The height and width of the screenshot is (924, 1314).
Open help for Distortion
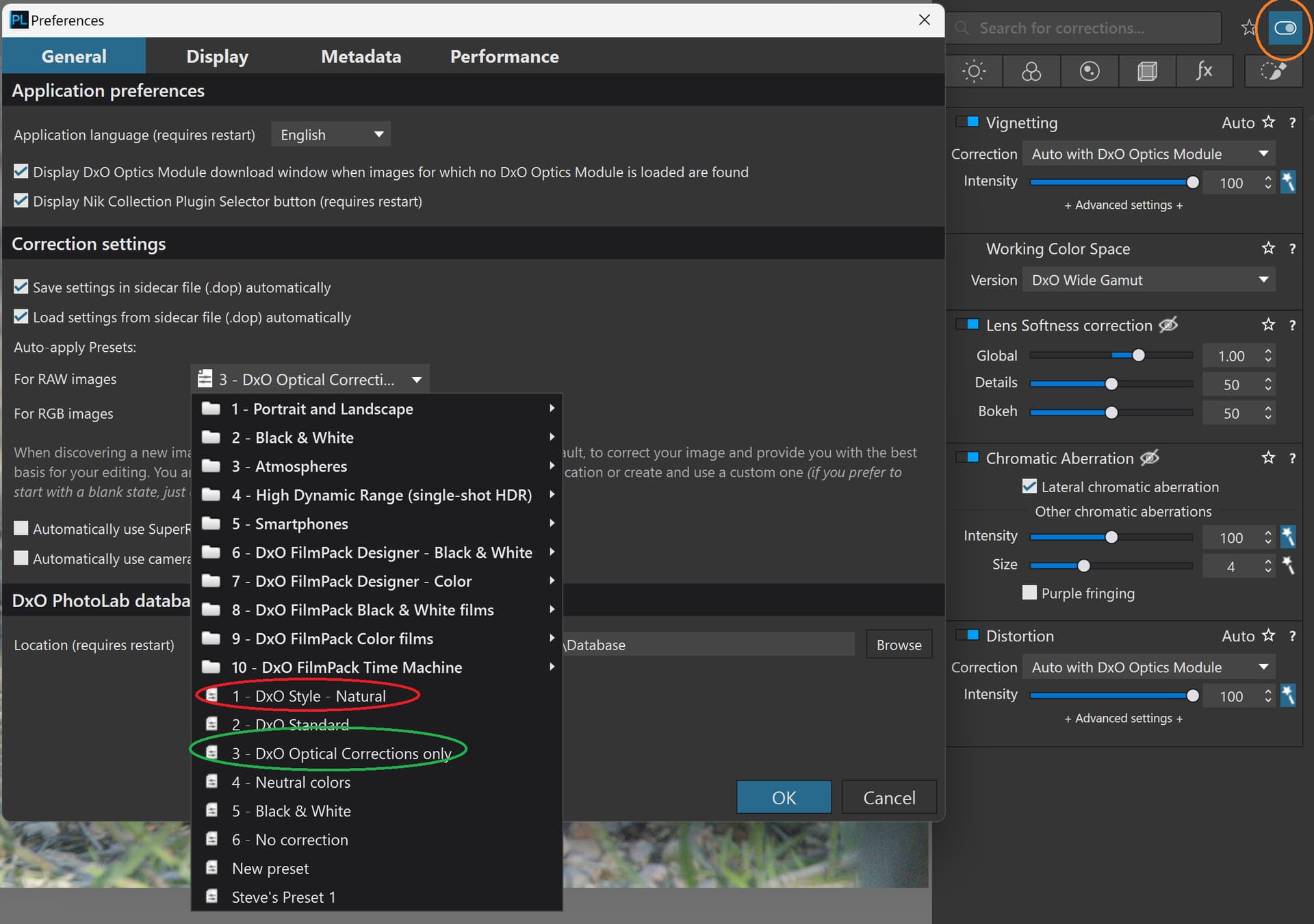tap(1292, 636)
